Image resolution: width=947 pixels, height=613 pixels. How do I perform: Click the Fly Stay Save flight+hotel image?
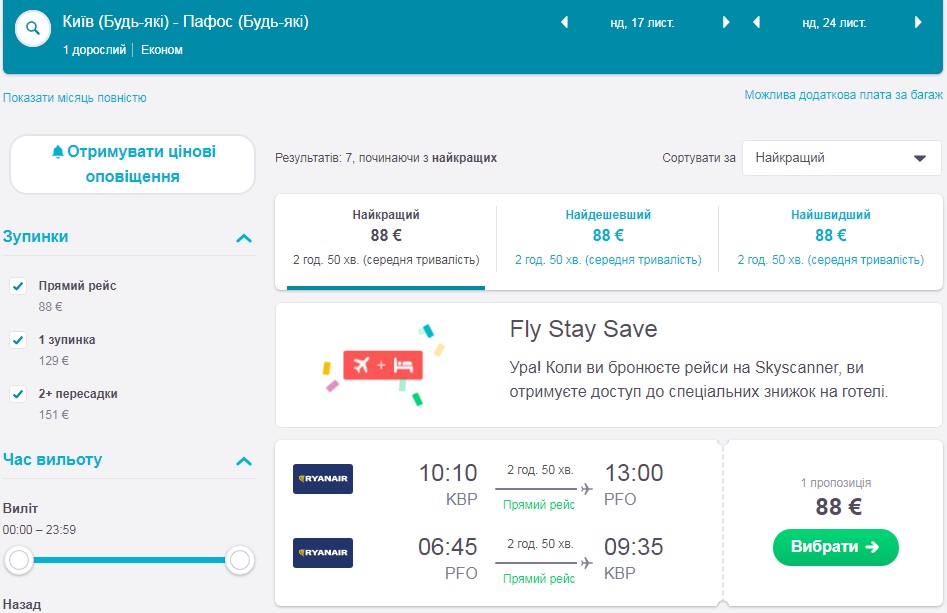383,365
